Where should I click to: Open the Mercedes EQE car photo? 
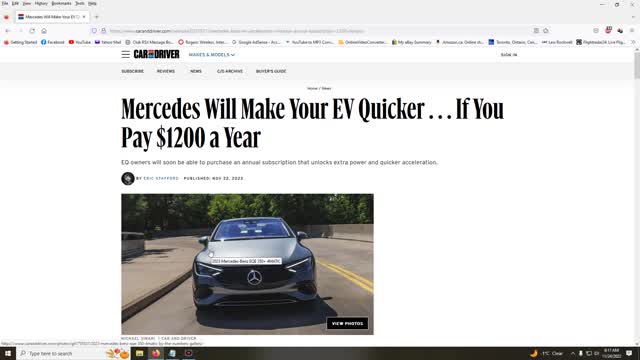point(247,264)
